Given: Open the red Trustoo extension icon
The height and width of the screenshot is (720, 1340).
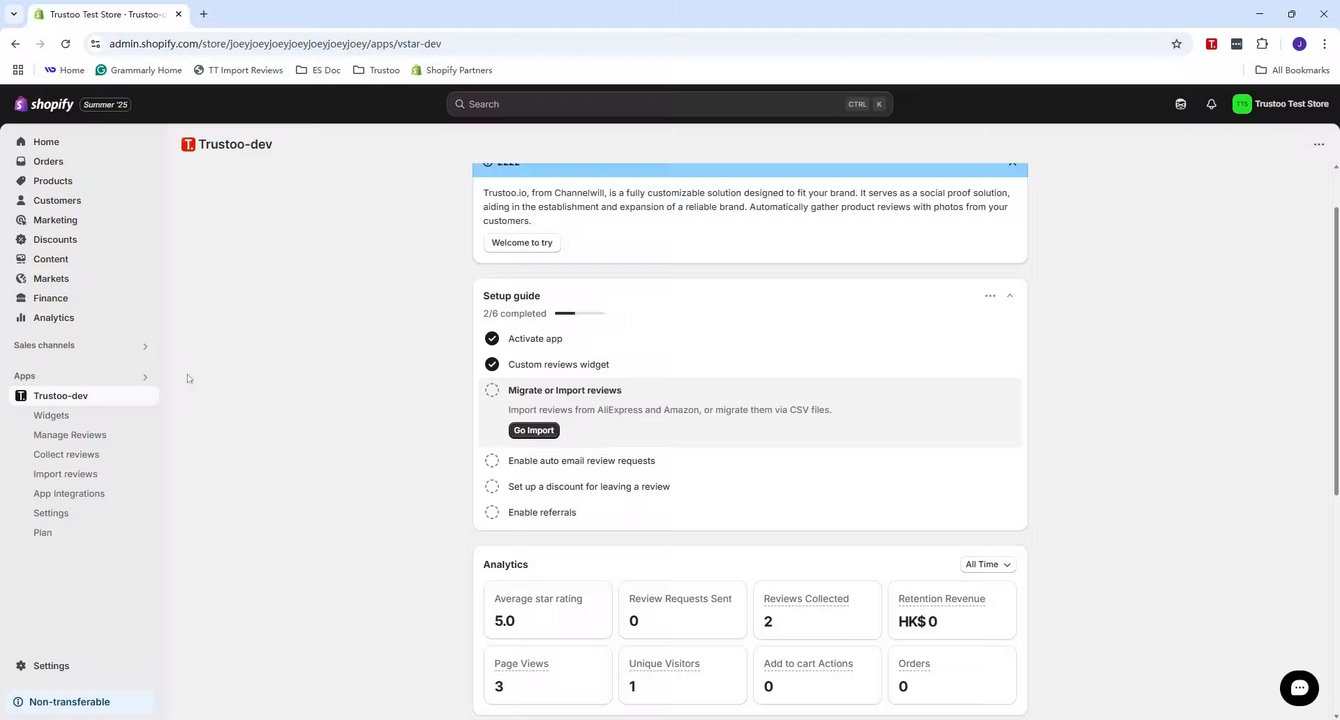Looking at the screenshot, I should [x=1211, y=44].
